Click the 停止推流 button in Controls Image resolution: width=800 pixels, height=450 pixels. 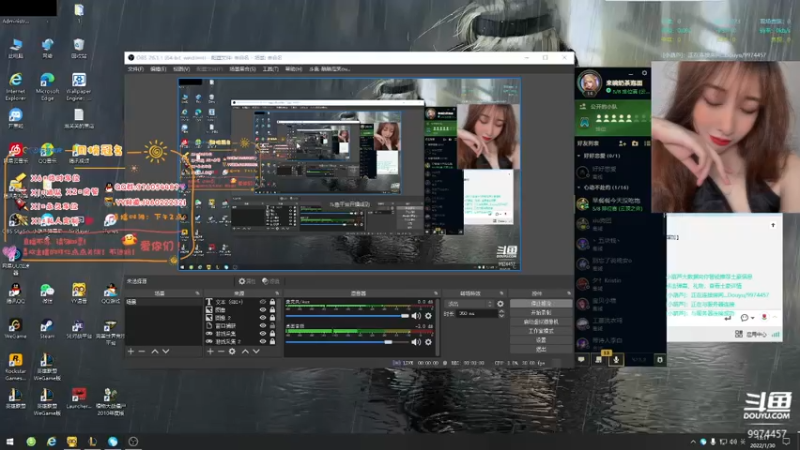tap(541, 304)
